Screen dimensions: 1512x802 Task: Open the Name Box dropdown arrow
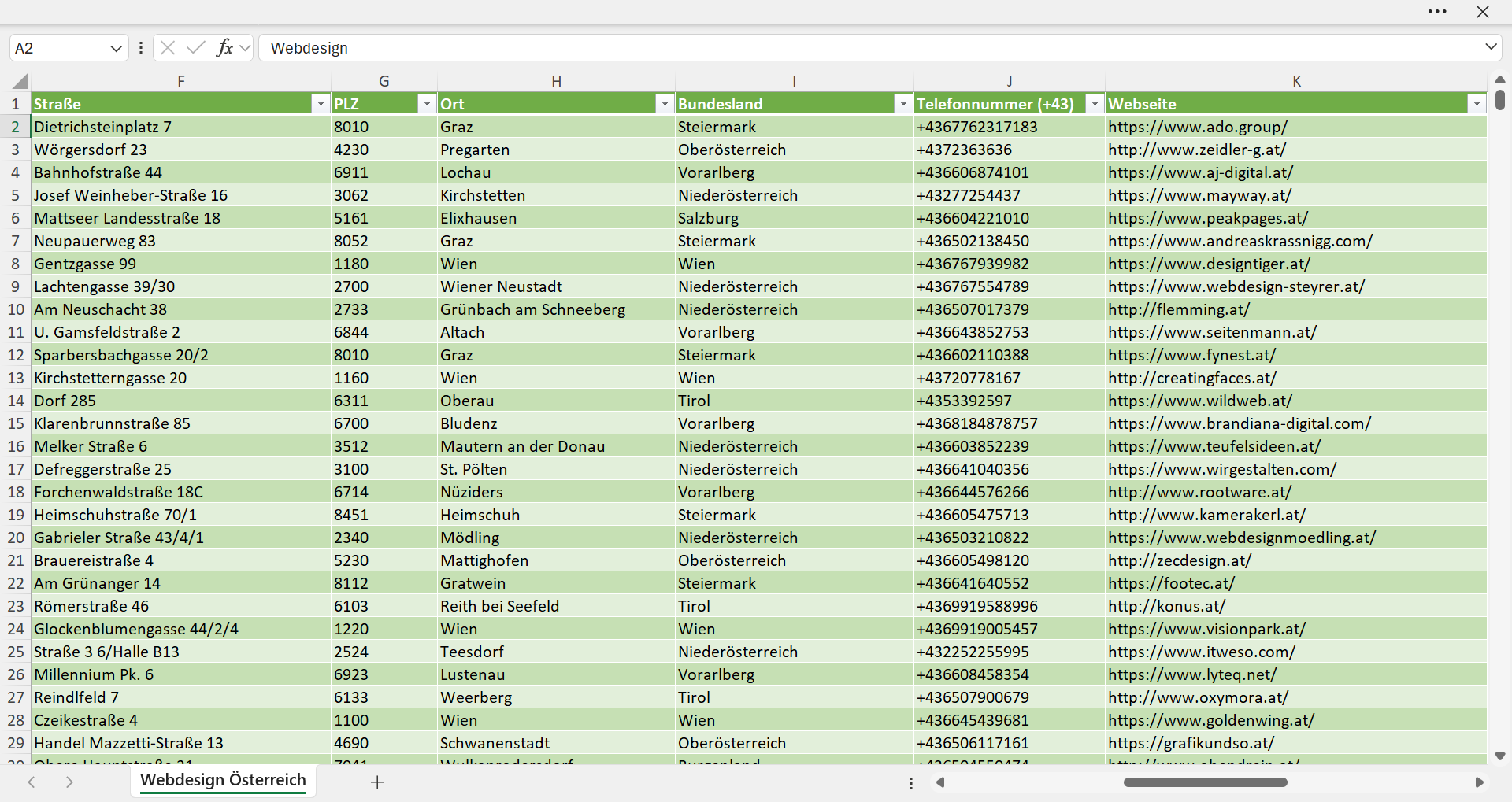pos(116,48)
